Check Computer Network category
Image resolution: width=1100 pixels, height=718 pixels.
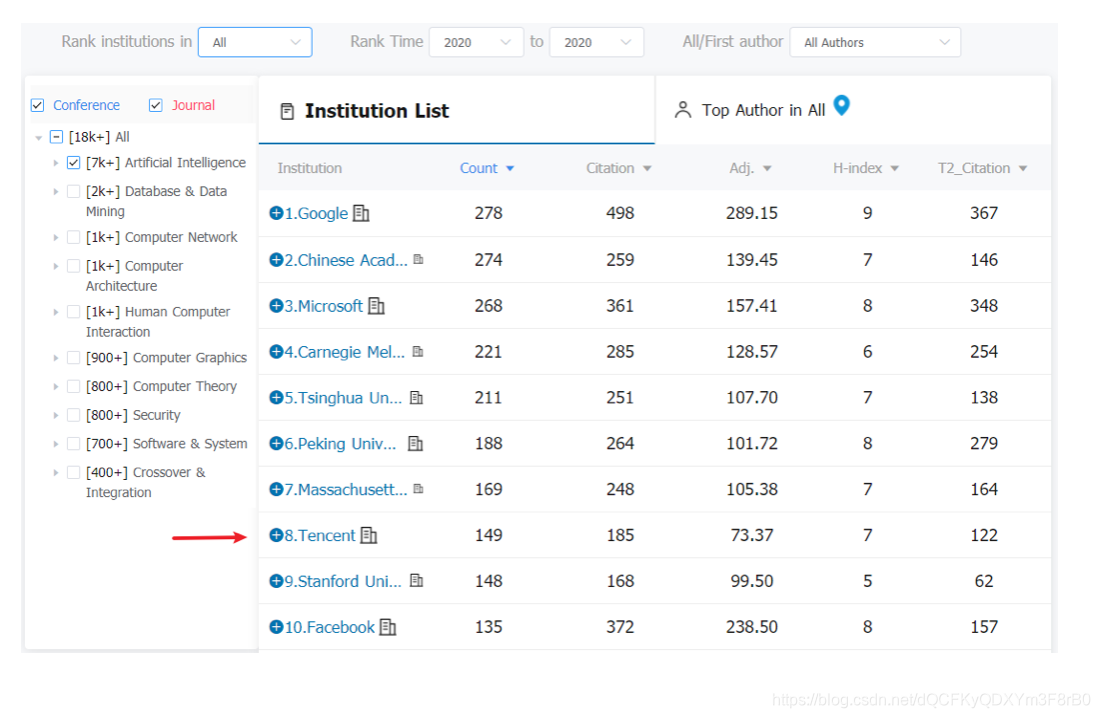pyautogui.click(x=73, y=237)
